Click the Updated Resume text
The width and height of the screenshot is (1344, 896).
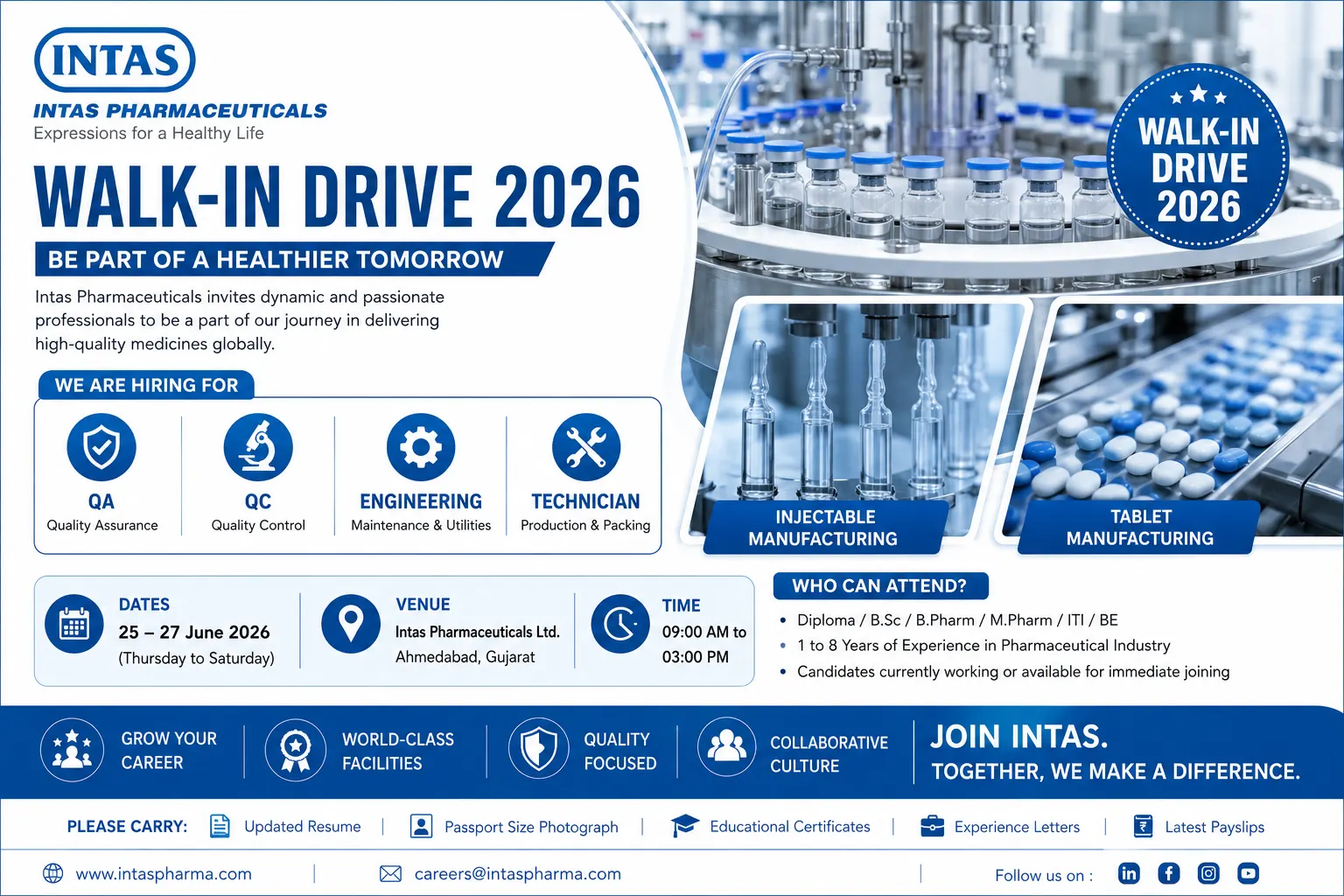coord(303,826)
